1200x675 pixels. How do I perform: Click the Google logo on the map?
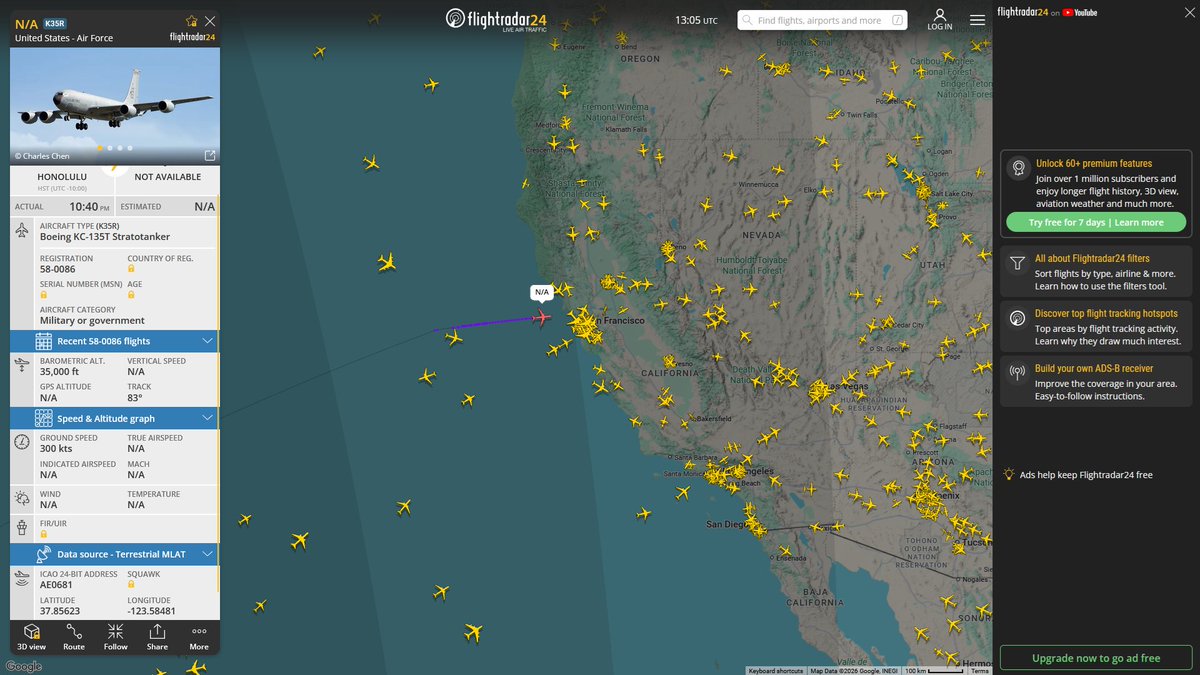pyautogui.click(x=23, y=666)
